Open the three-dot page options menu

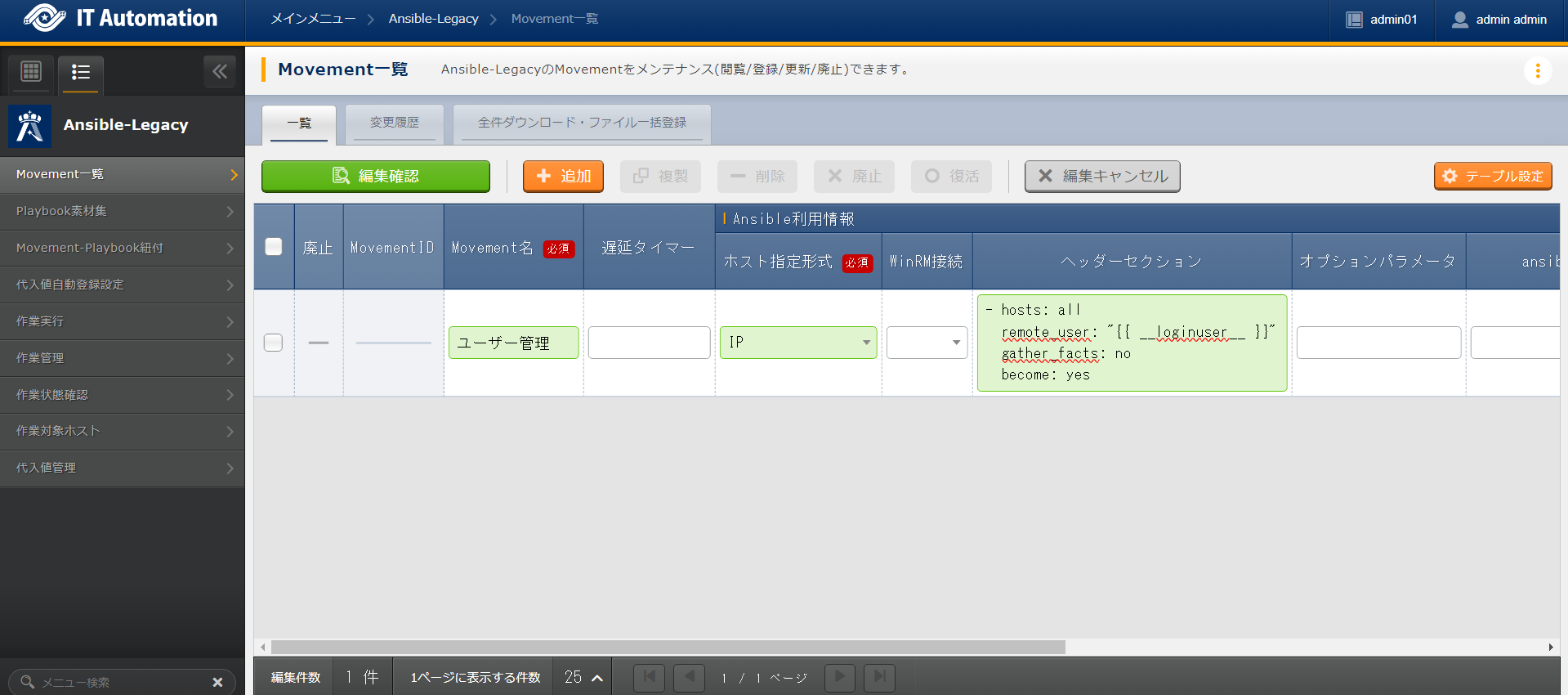point(1537,71)
